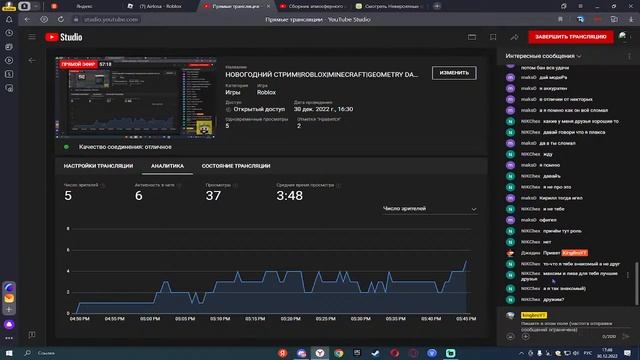Click the browser sidebar three-dots more icon

pos(9,338)
